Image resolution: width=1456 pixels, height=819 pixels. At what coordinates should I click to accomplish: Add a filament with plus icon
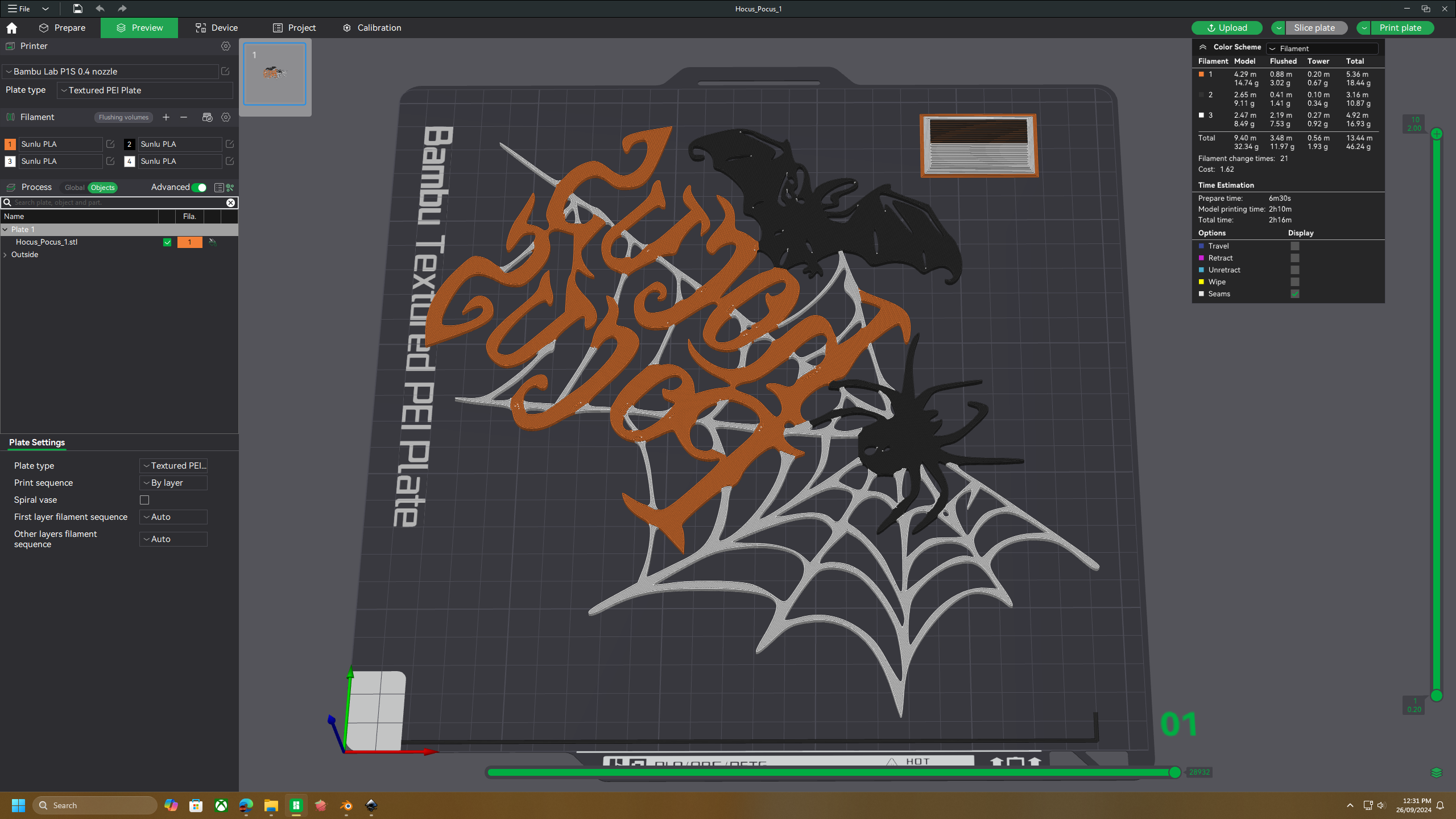(x=166, y=117)
